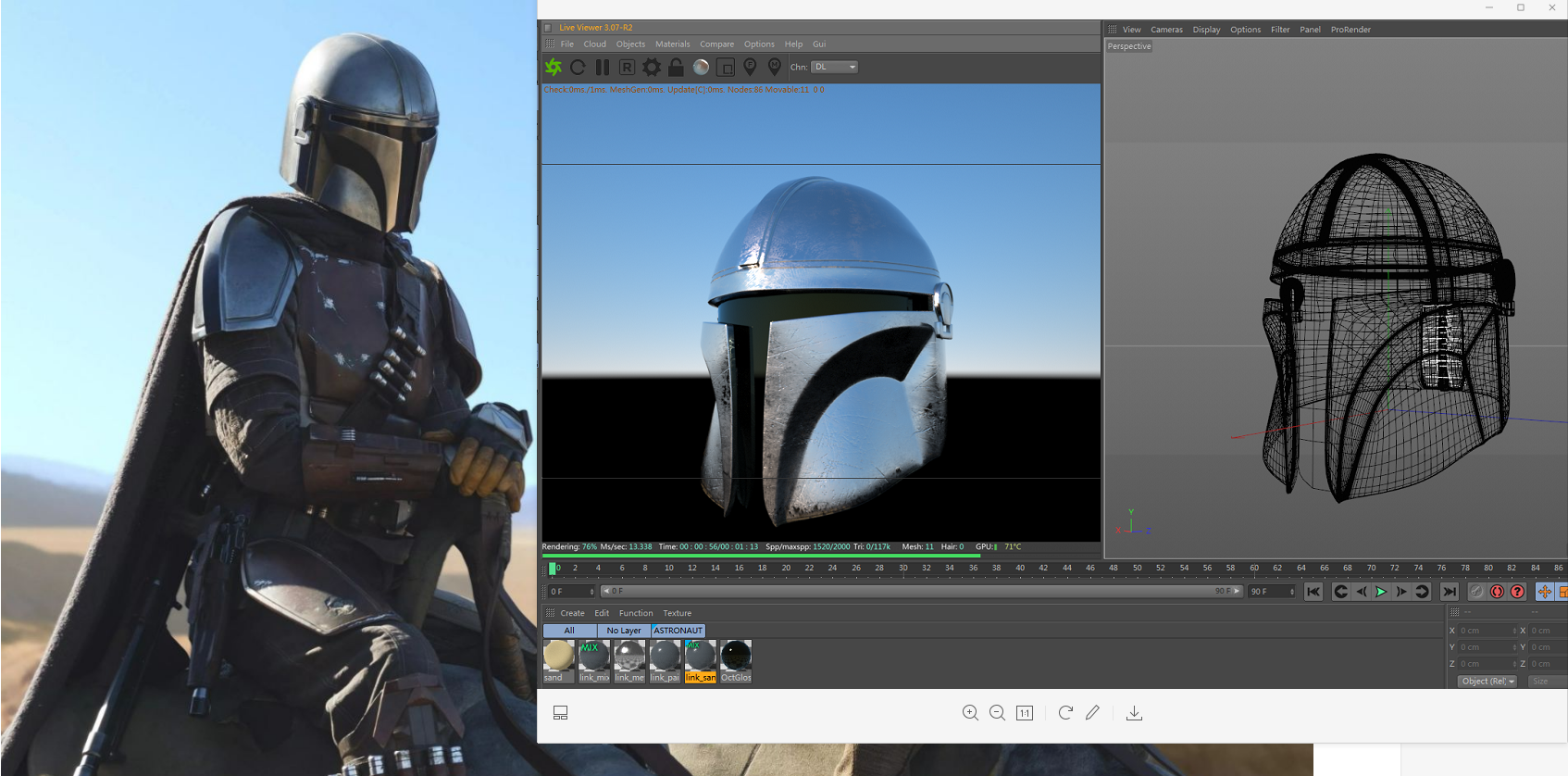The height and width of the screenshot is (776, 1568).
Task: Select the sand material thumbnail
Action: (558, 657)
